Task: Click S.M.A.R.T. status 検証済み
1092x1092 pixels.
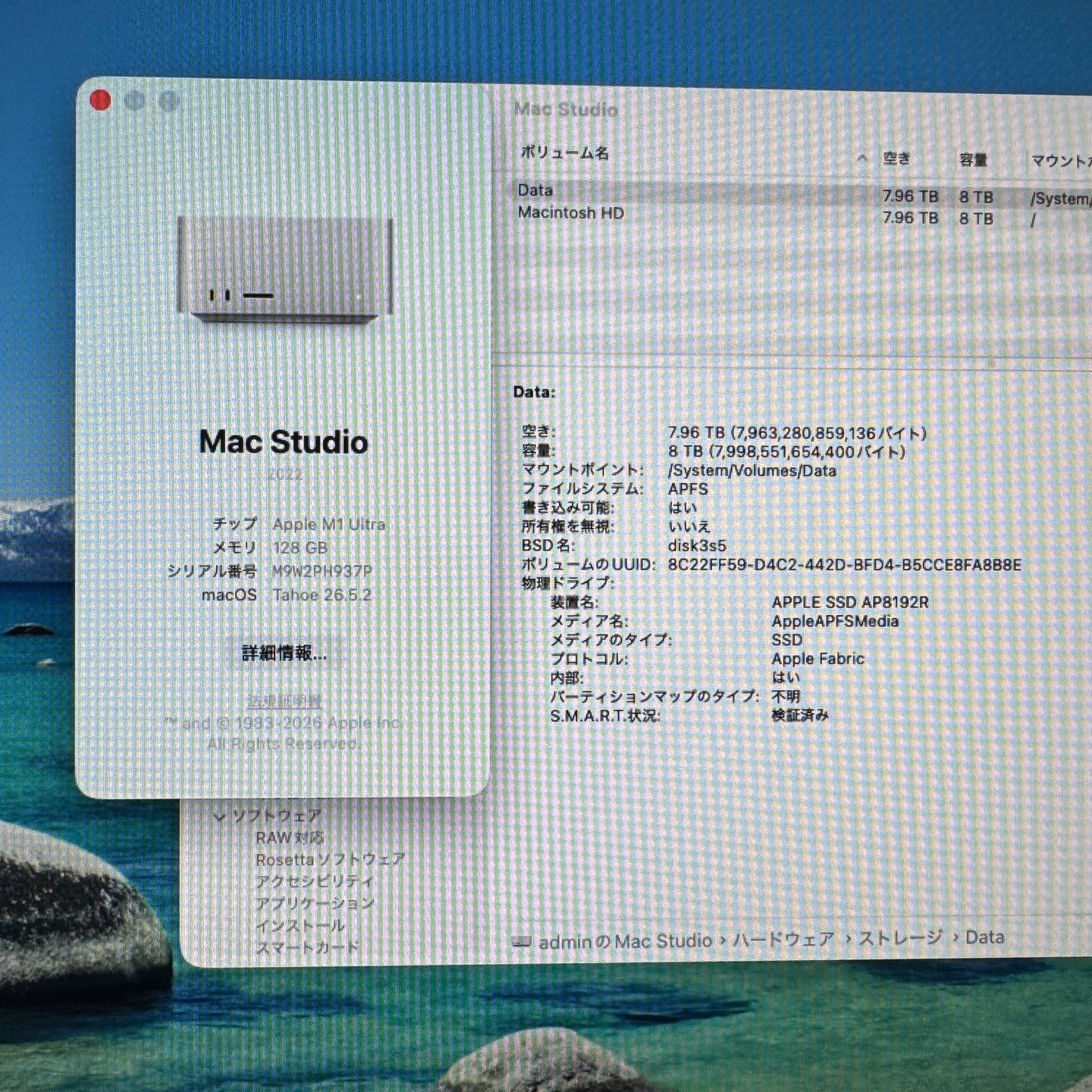Action: pos(800,715)
